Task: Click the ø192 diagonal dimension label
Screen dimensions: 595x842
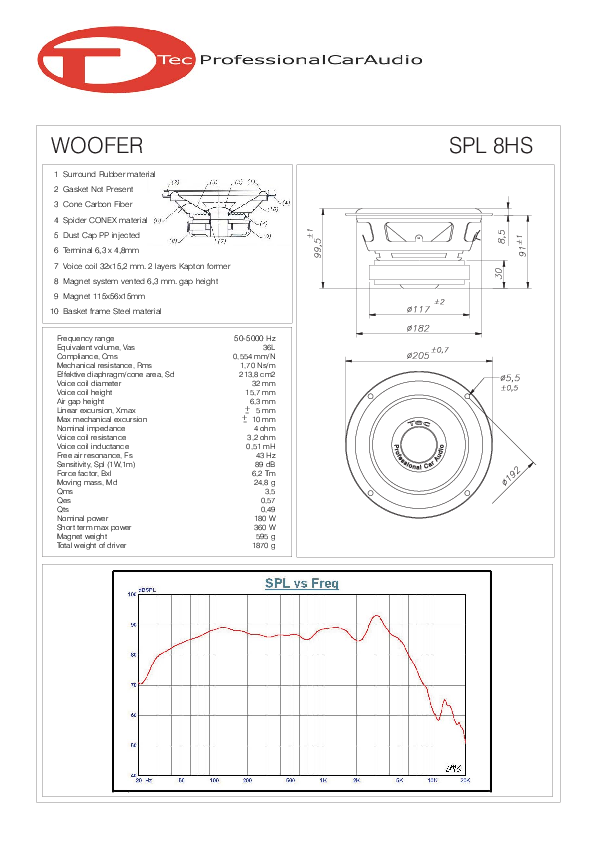Action: pyautogui.click(x=511, y=476)
